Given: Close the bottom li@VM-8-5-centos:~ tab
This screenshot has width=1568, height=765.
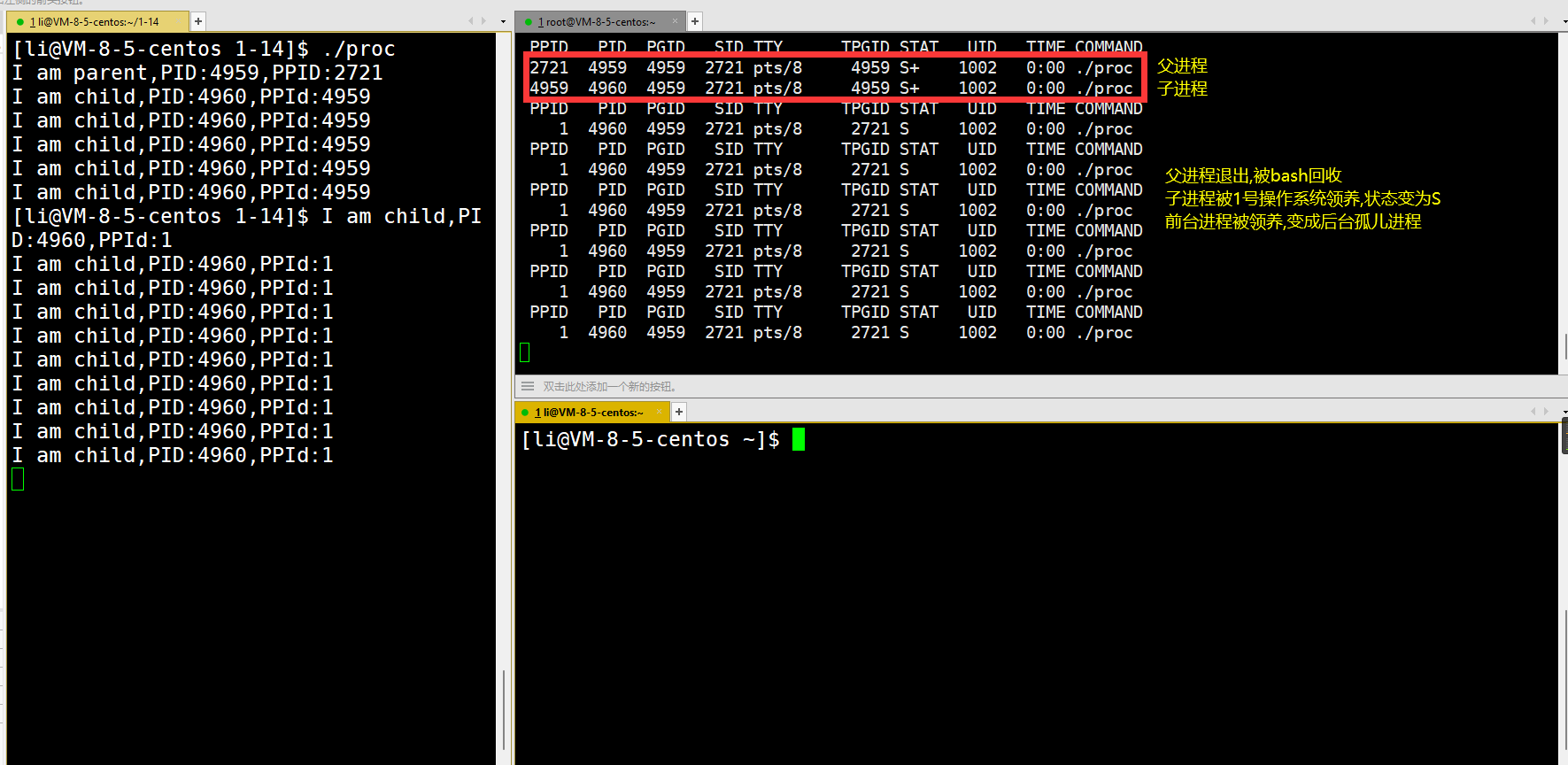Looking at the screenshot, I should click(660, 412).
